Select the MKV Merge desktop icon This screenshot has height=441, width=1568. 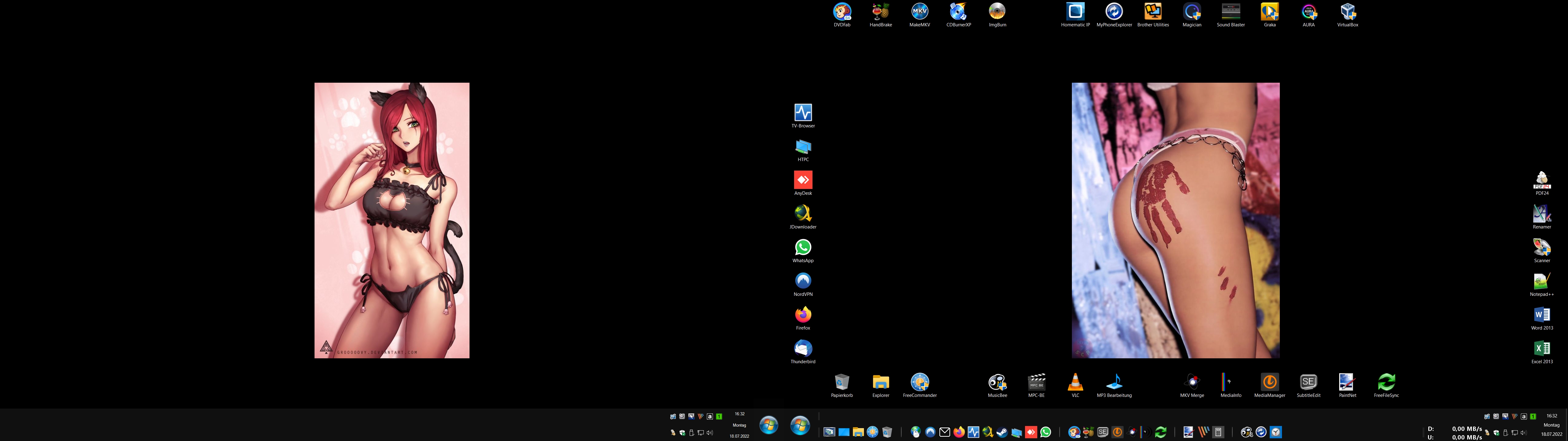coord(1192,386)
